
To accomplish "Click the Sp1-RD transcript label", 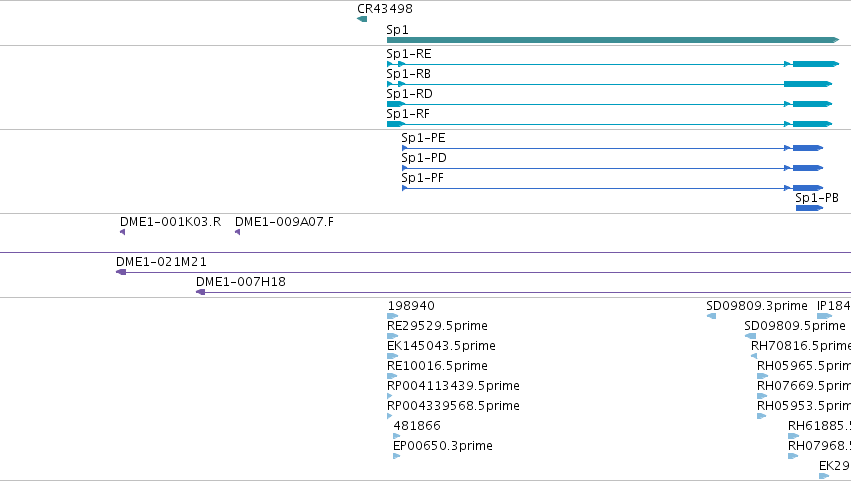I will [x=409, y=94].
